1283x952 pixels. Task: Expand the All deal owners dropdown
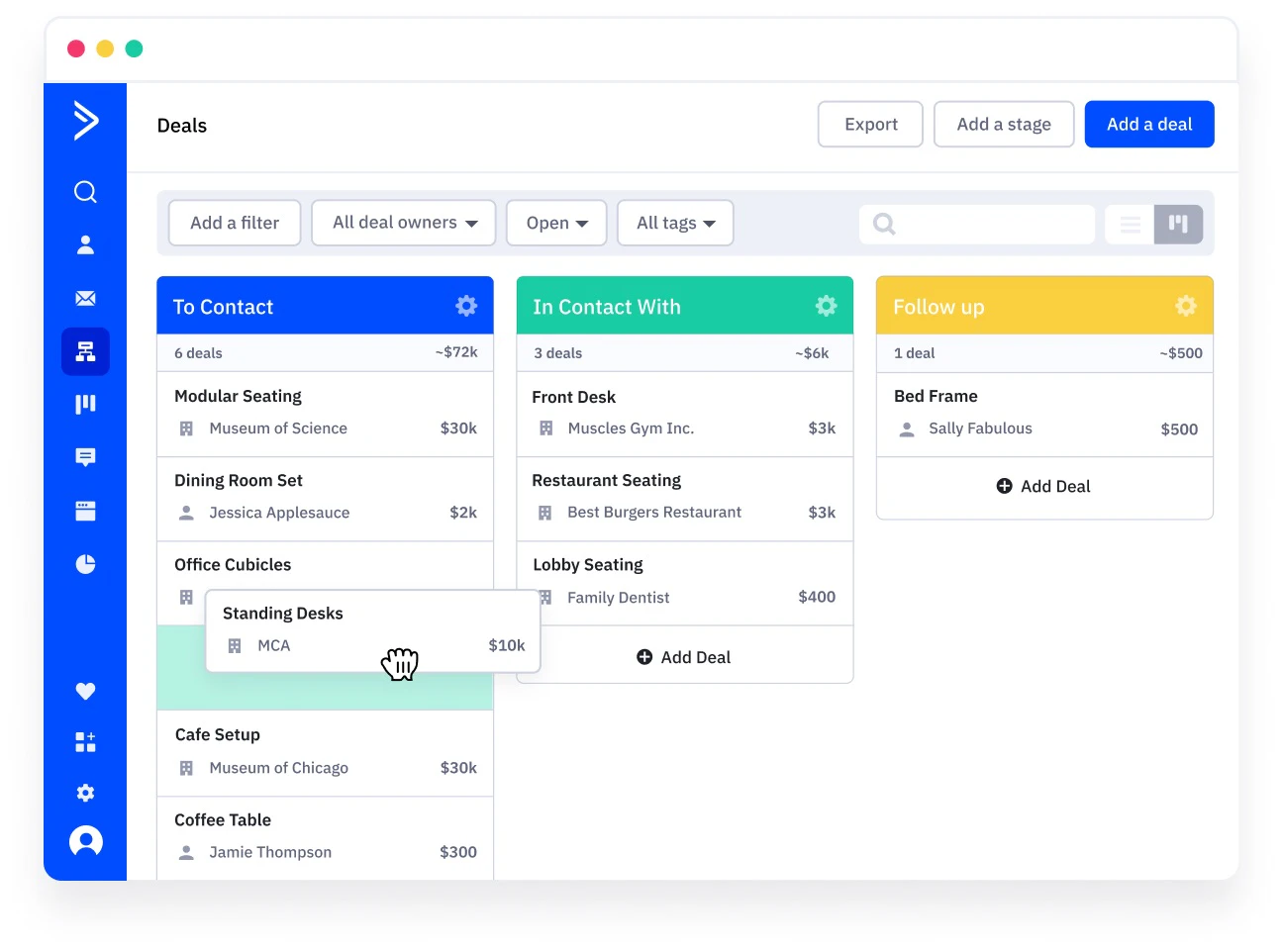pos(404,223)
